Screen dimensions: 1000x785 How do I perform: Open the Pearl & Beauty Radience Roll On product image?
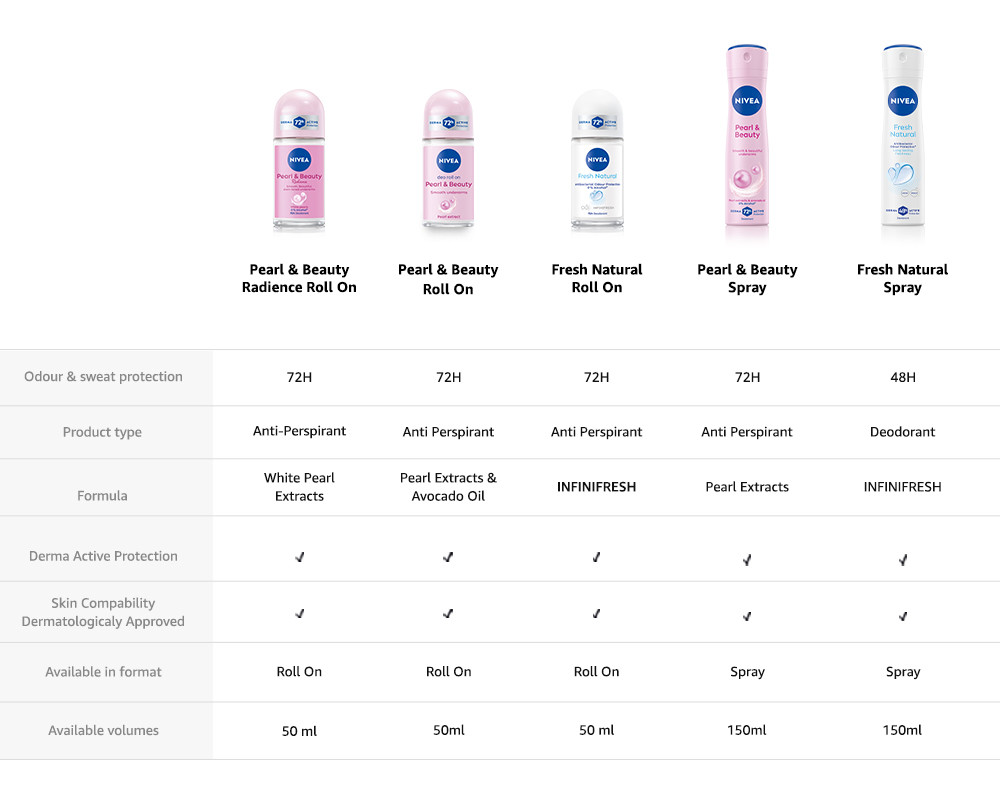[x=299, y=162]
